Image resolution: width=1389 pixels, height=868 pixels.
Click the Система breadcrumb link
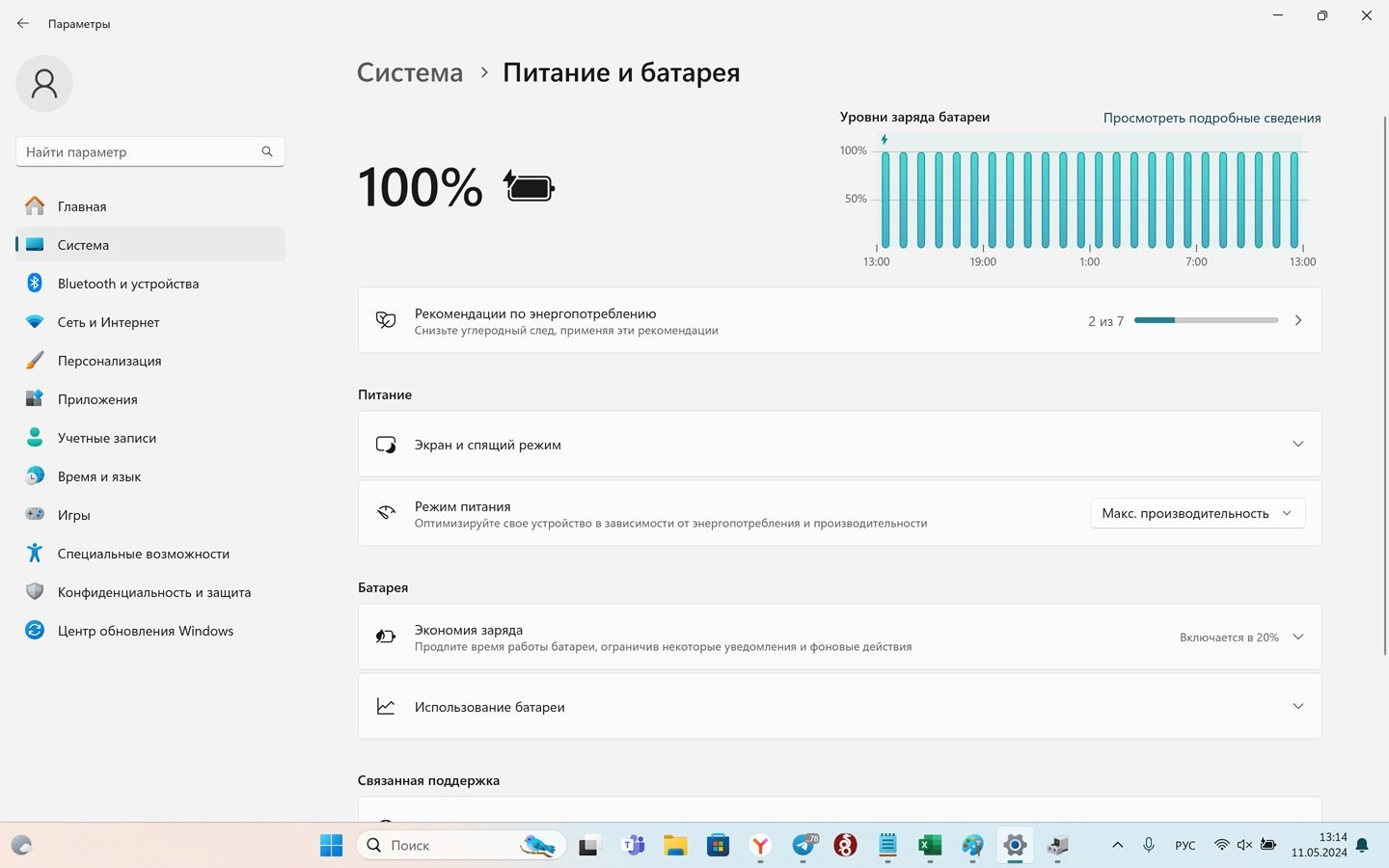pyautogui.click(x=410, y=72)
